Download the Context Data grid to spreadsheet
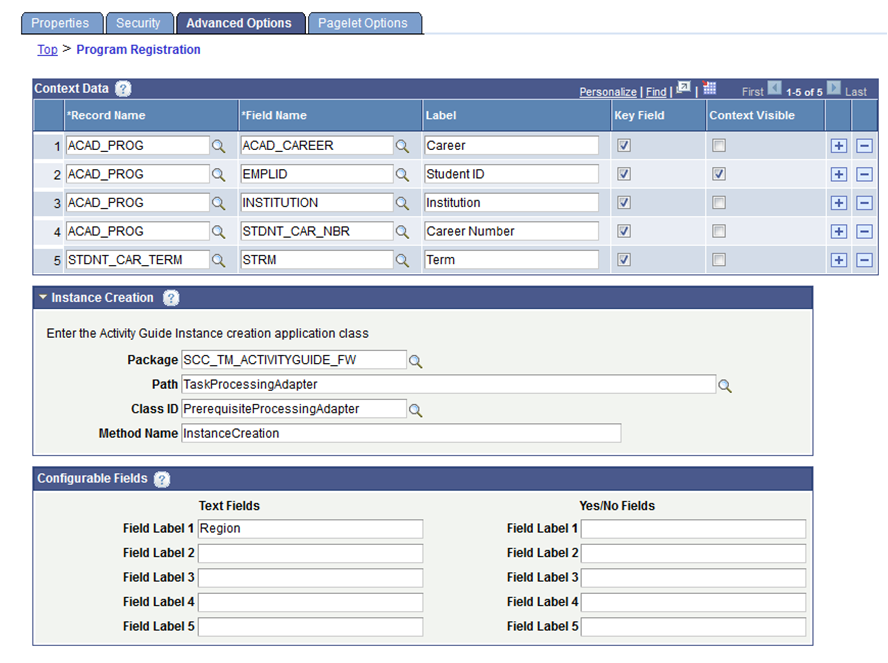The height and width of the screenshot is (663, 888). point(710,90)
